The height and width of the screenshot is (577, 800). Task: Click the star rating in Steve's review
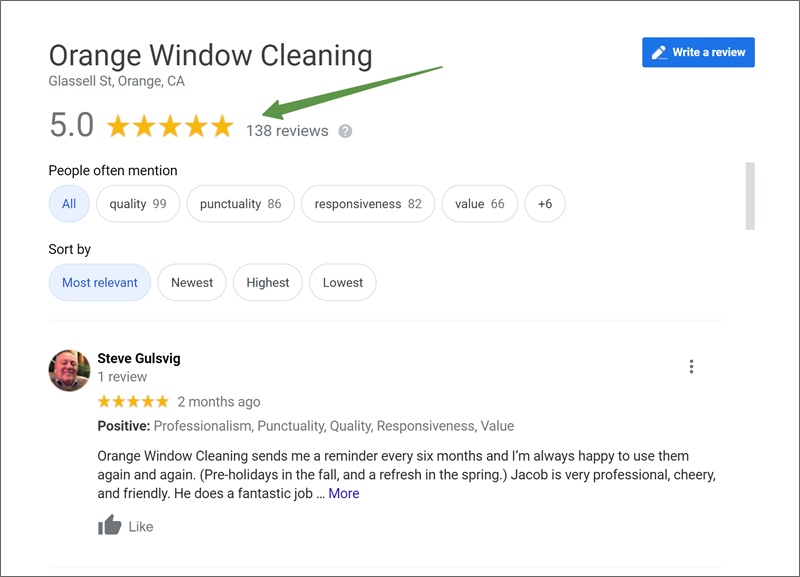pos(133,402)
